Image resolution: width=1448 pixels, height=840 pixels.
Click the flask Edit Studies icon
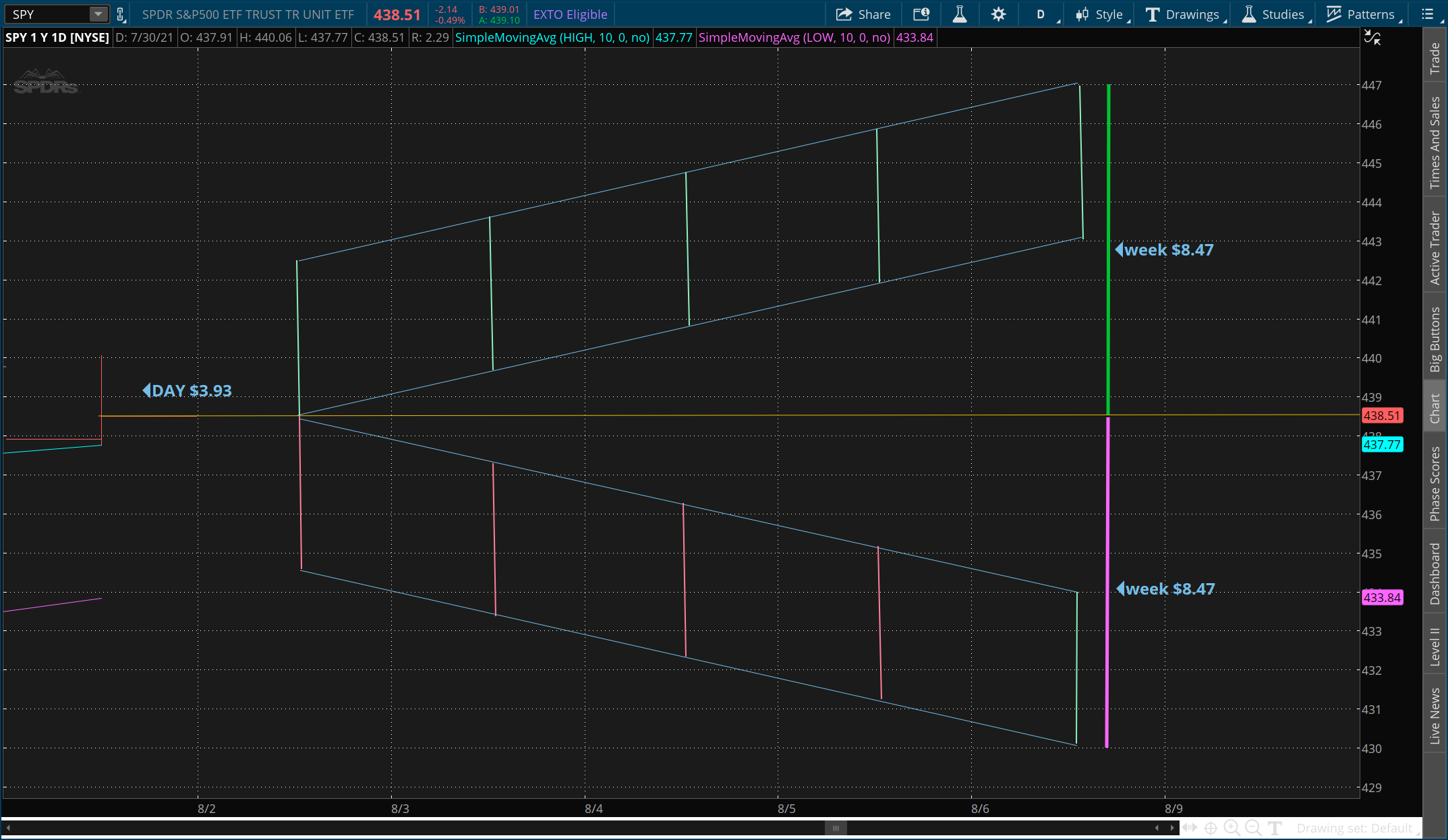coord(959,14)
